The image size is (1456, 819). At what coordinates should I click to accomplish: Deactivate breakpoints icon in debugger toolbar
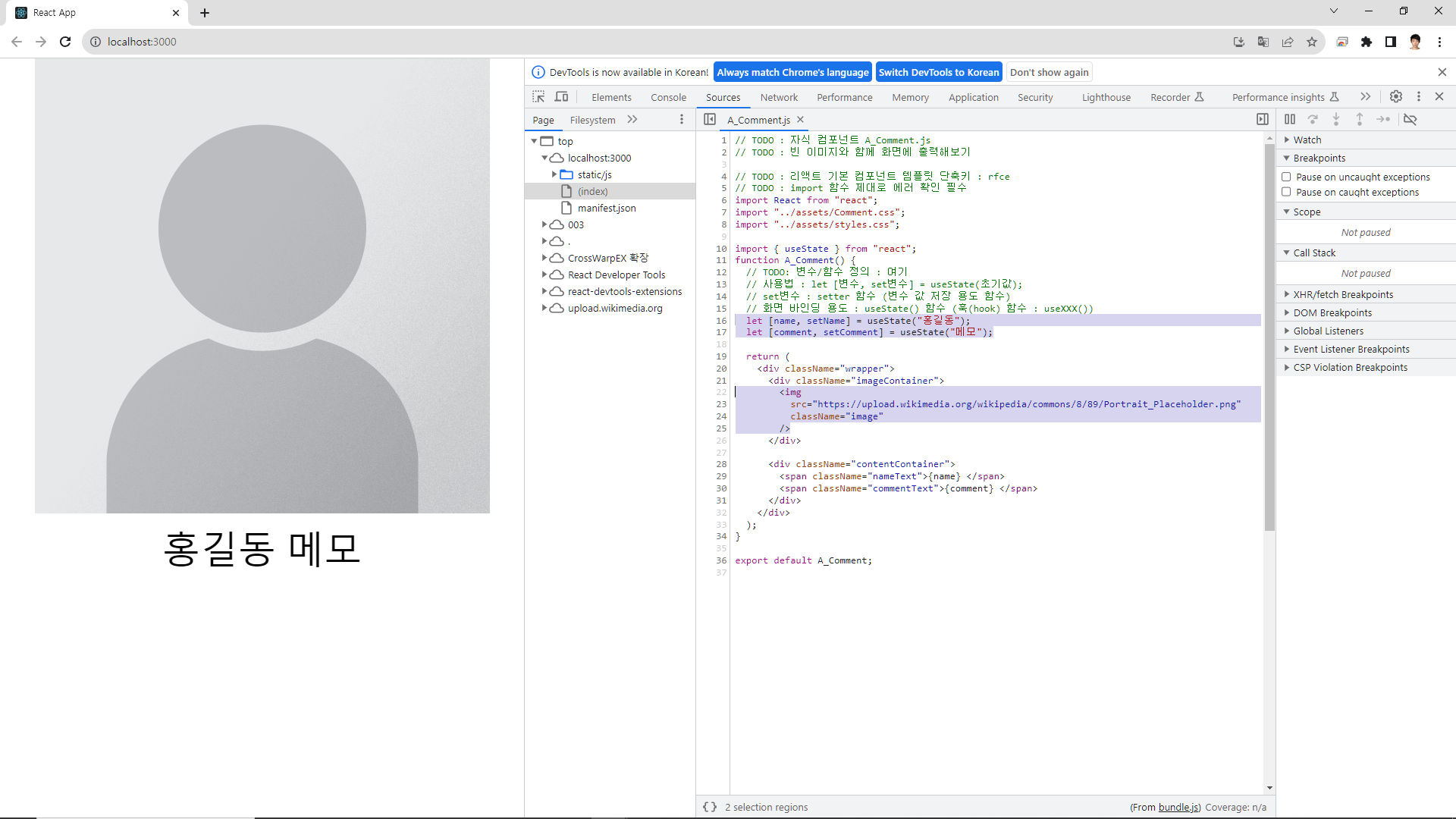[1410, 120]
